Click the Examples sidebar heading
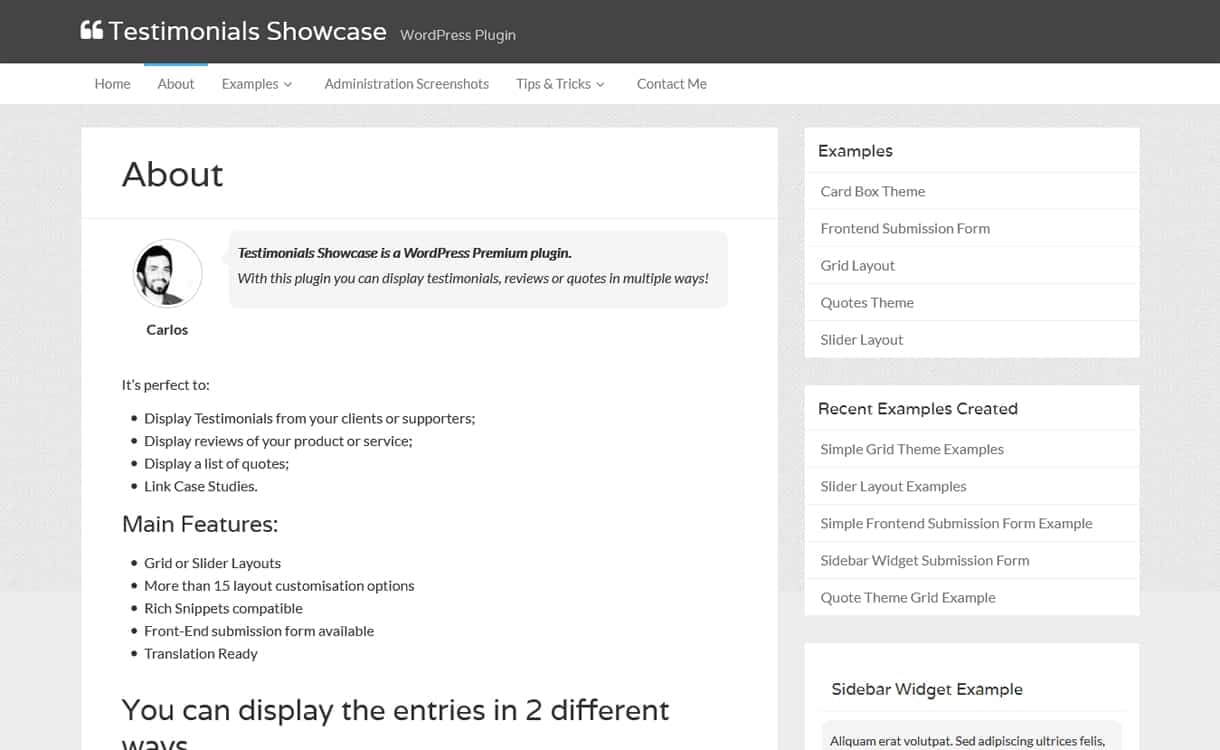This screenshot has height=750, width=1220. click(x=855, y=151)
